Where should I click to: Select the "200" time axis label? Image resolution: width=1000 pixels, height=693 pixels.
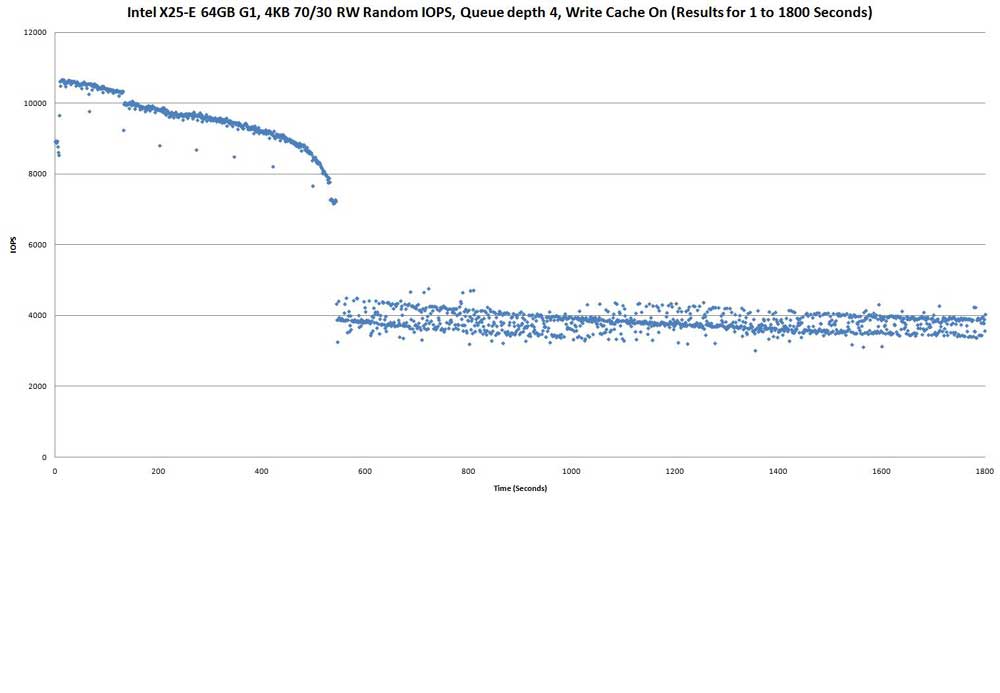coord(158,472)
